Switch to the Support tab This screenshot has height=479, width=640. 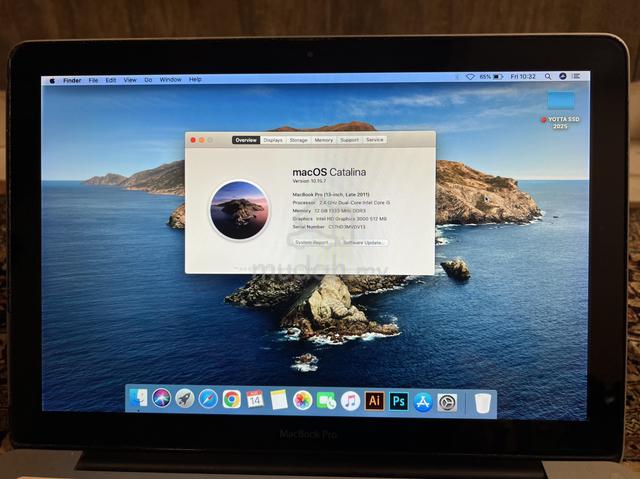tap(349, 140)
